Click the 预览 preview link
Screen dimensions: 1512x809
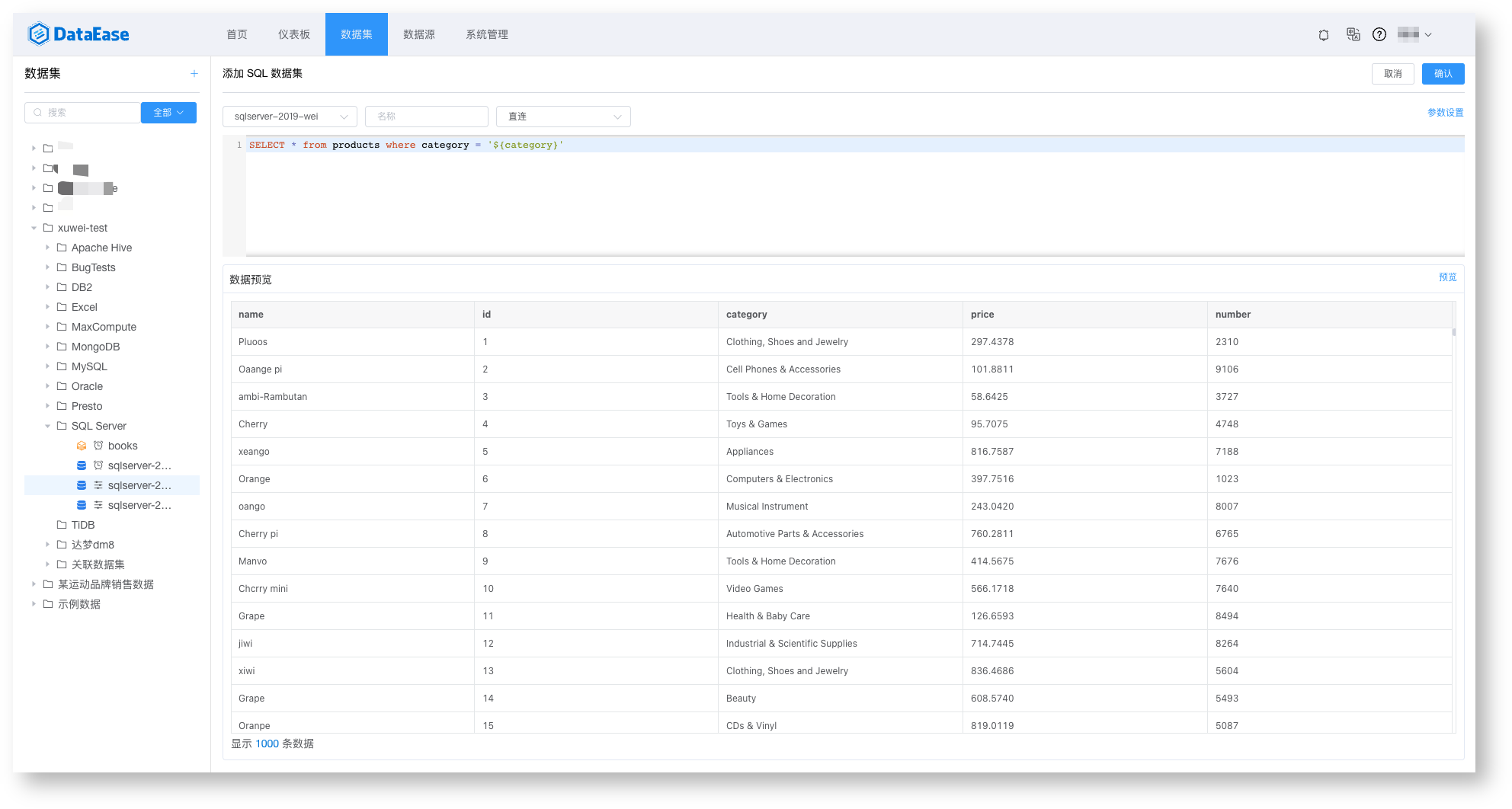pyautogui.click(x=1447, y=277)
